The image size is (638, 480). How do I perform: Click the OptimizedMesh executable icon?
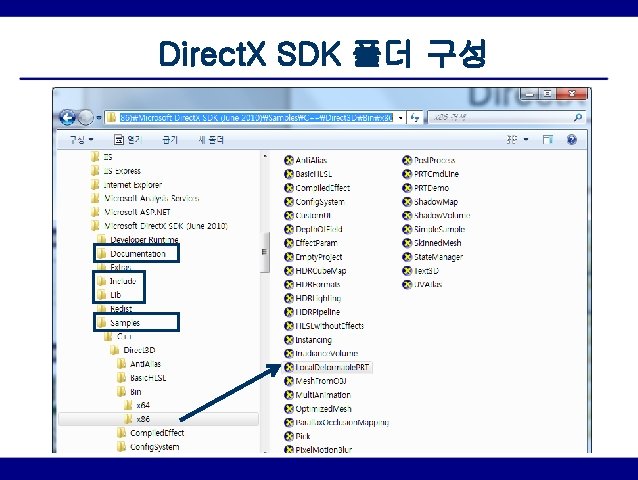pyautogui.click(x=289, y=409)
